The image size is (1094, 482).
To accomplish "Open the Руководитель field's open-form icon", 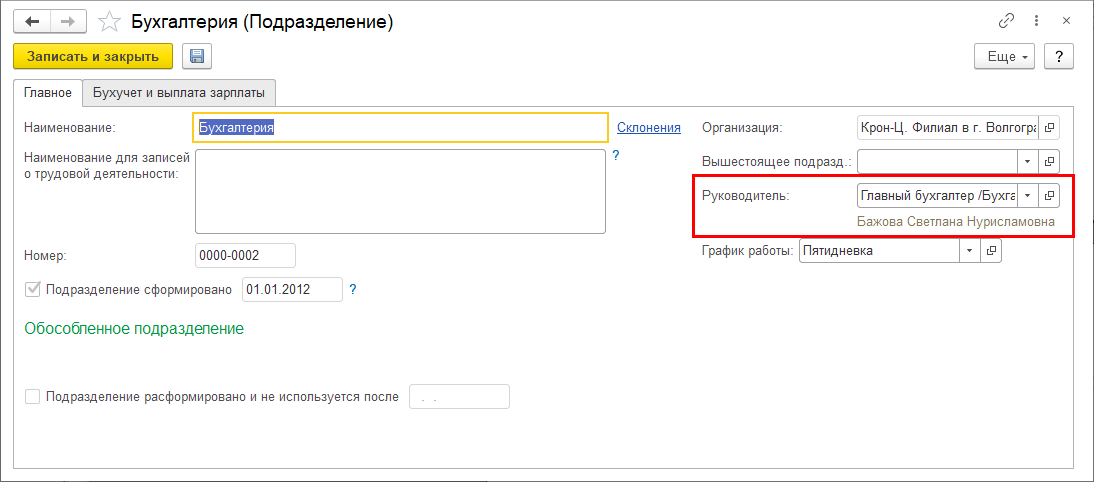I will (1049, 195).
